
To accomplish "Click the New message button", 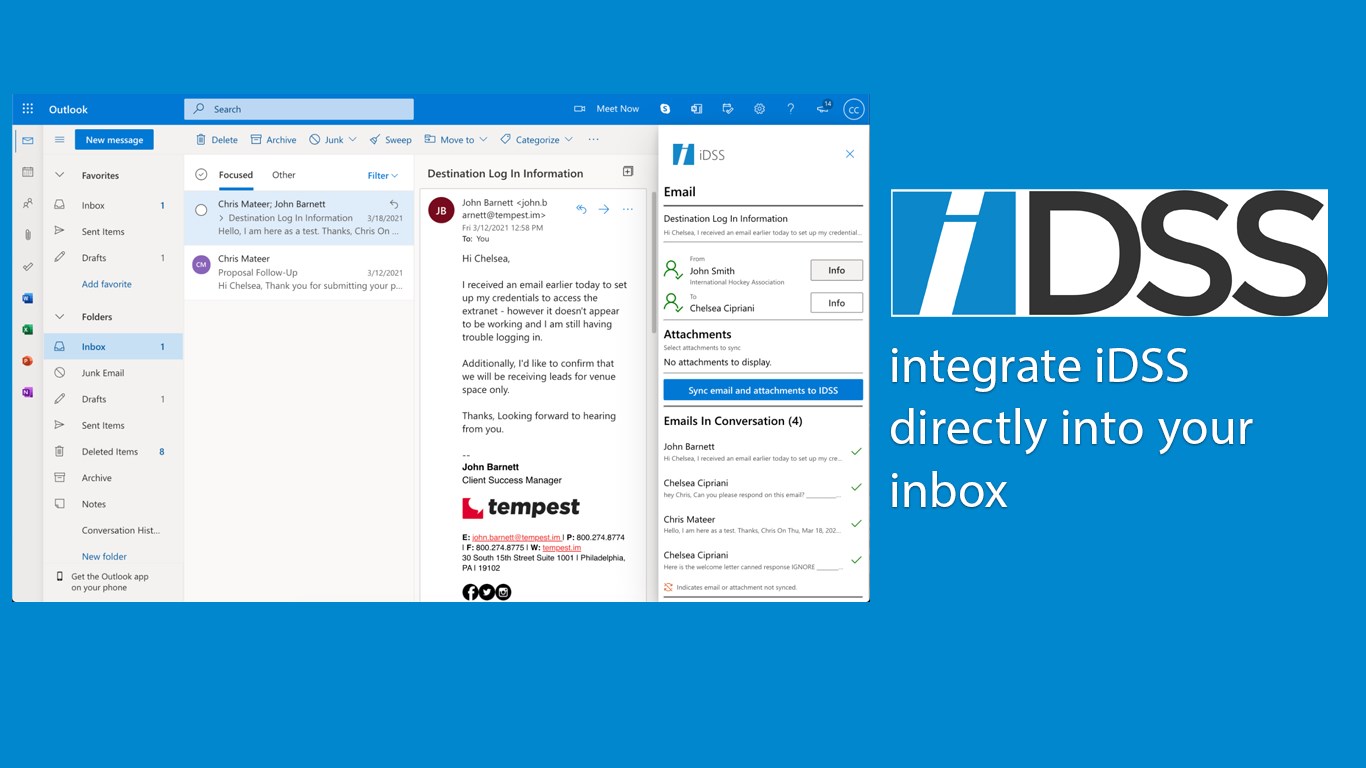I will [x=114, y=140].
